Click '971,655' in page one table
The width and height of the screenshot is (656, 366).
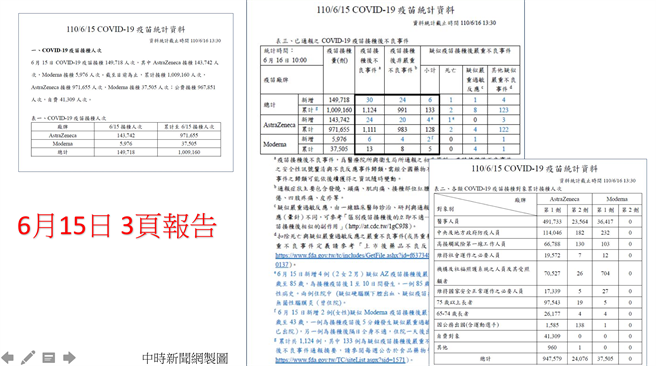click(189, 135)
